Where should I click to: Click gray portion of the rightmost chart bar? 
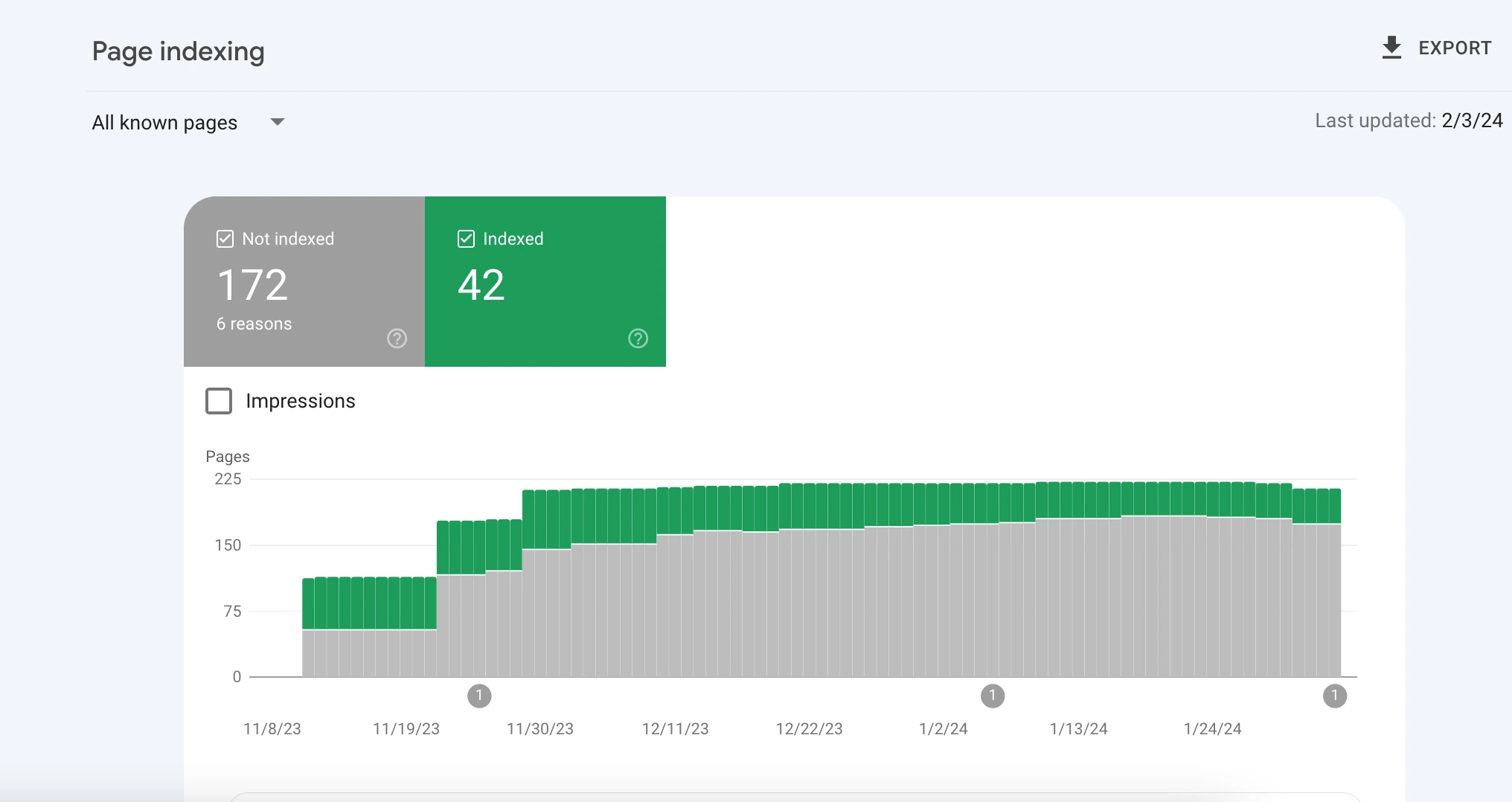1335,600
